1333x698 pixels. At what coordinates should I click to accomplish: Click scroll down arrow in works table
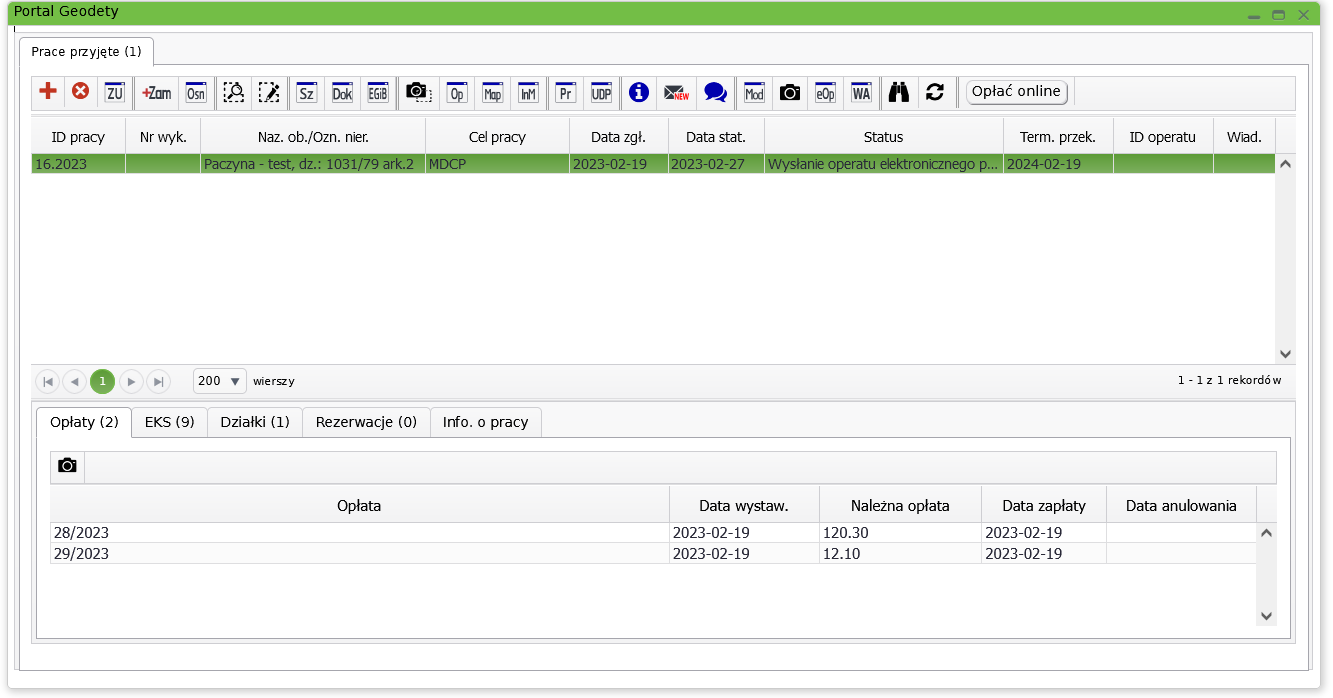pos(1286,354)
